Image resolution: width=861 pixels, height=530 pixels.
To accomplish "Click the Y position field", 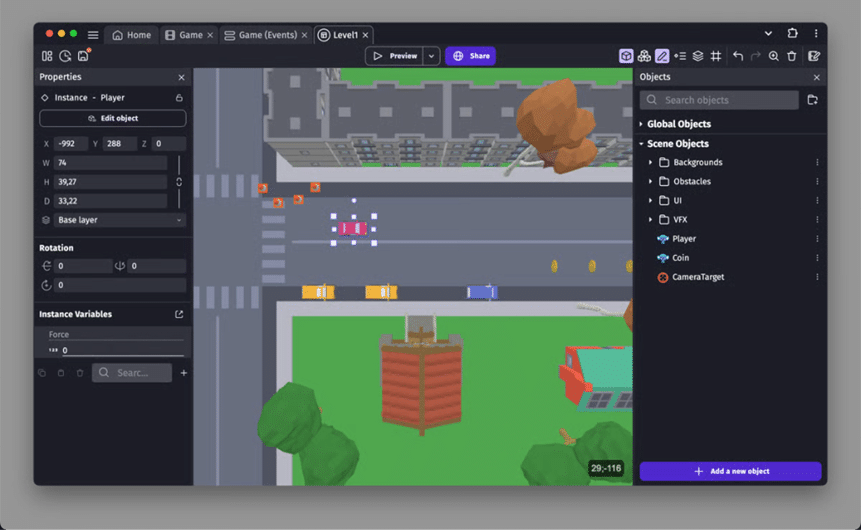I will coord(120,144).
